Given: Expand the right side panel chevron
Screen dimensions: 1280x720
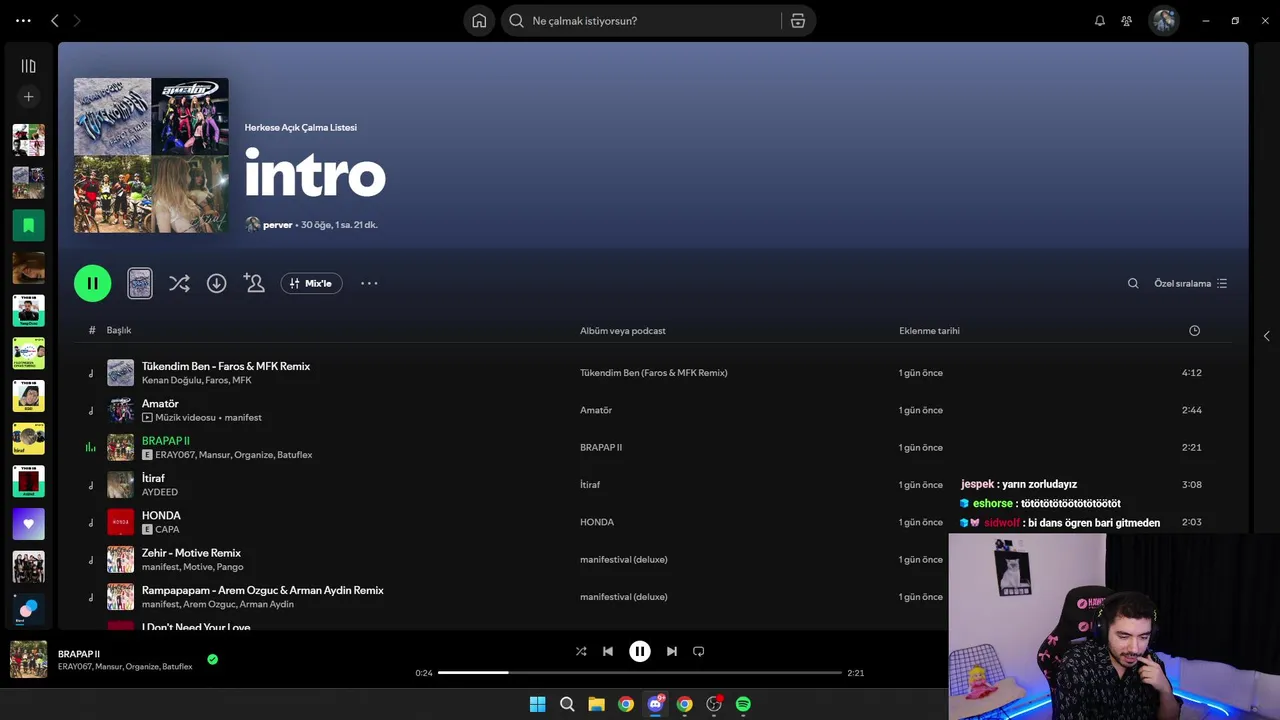Looking at the screenshot, I should (1266, 336).
